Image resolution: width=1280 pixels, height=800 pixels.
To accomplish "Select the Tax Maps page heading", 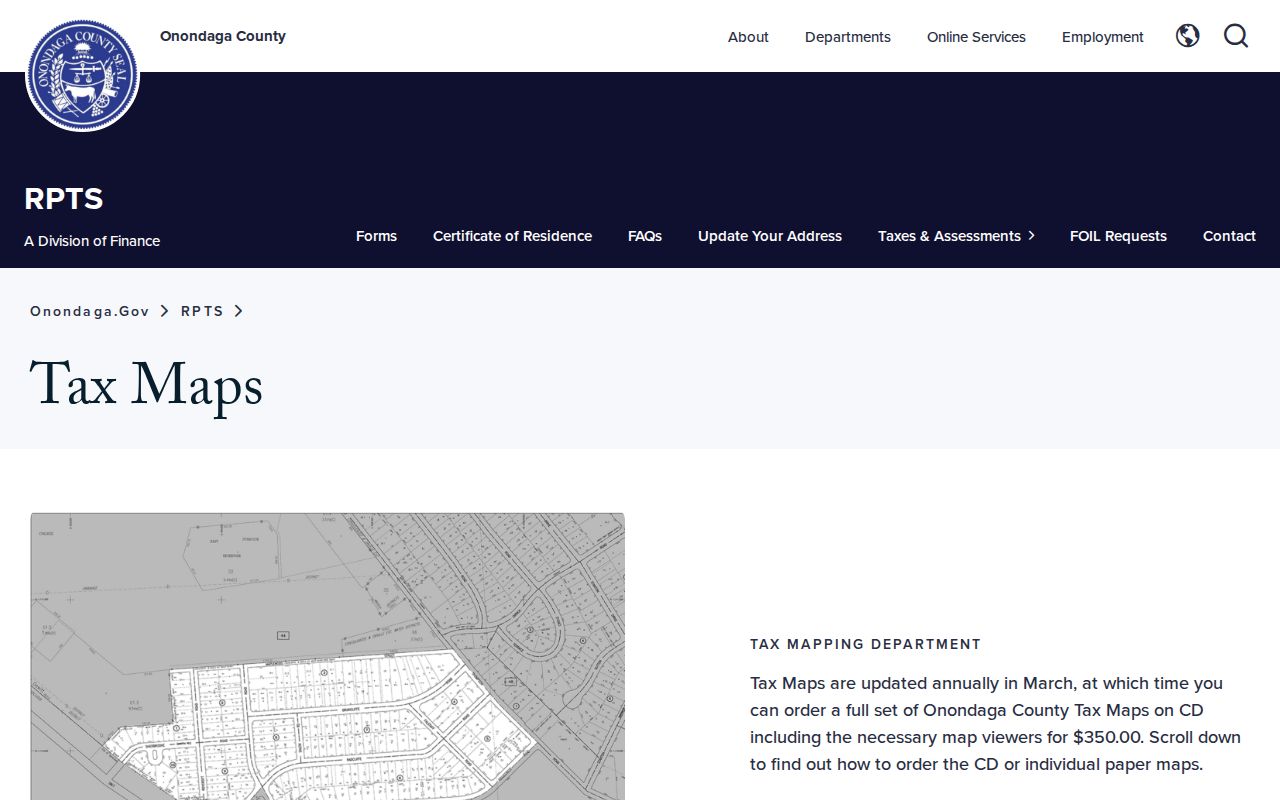I will click(146, 385).
